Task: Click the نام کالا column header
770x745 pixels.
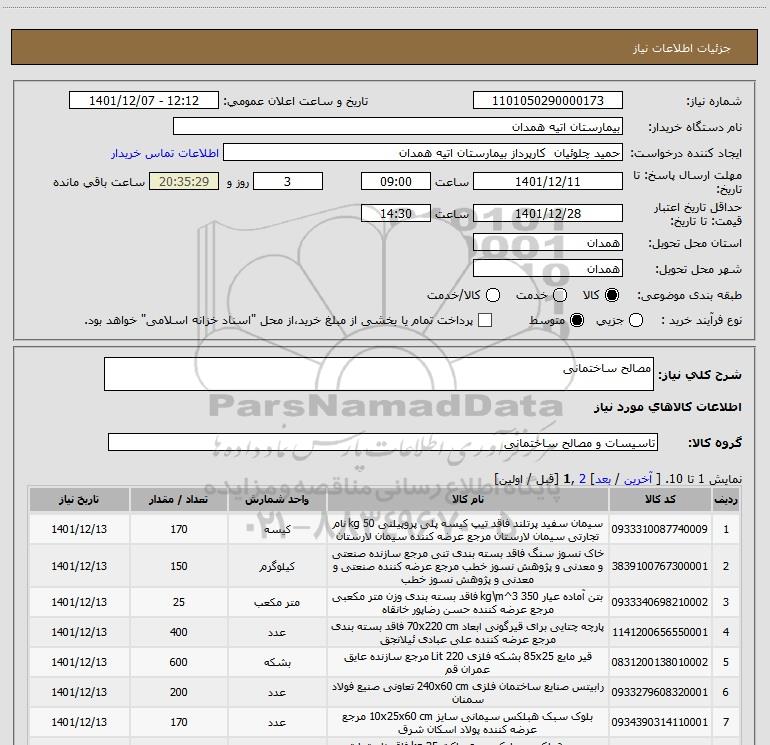Action: tap(468, 499)
